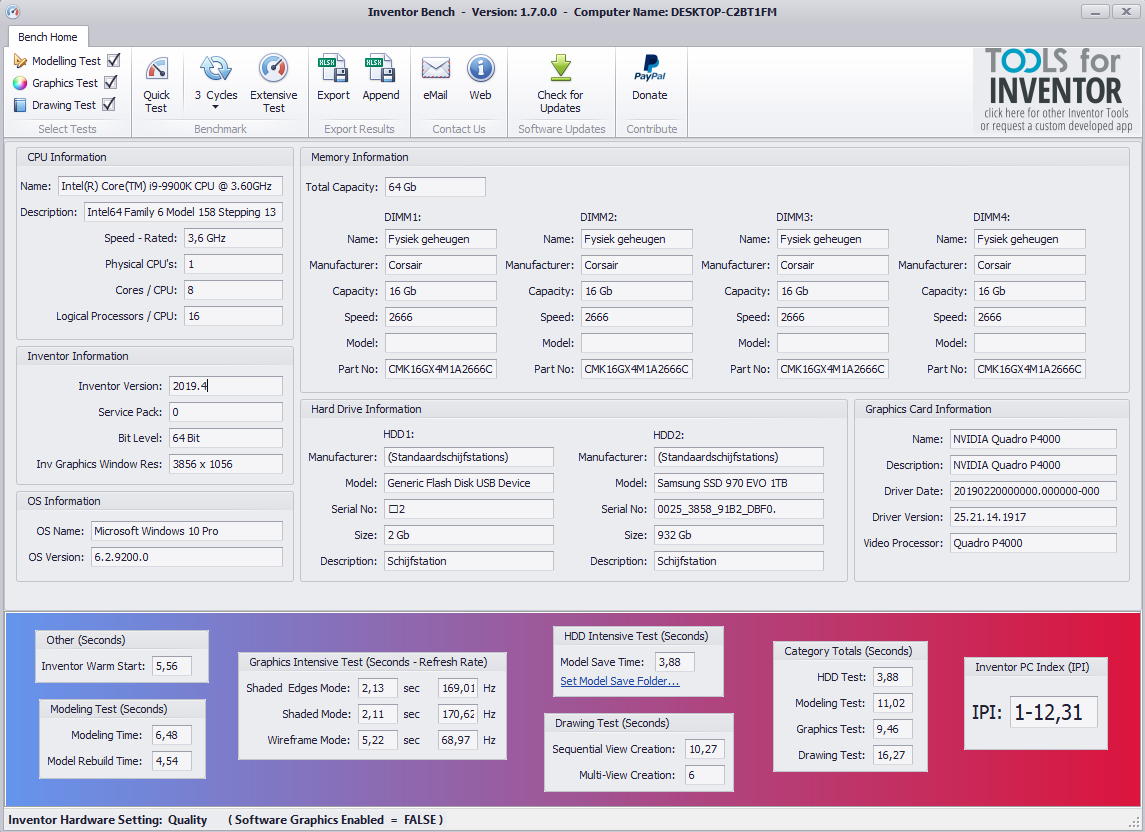Select the HDD2 Serial No field
The image size is (1145, 832).
pyautogui.click(x=738, y=509)
